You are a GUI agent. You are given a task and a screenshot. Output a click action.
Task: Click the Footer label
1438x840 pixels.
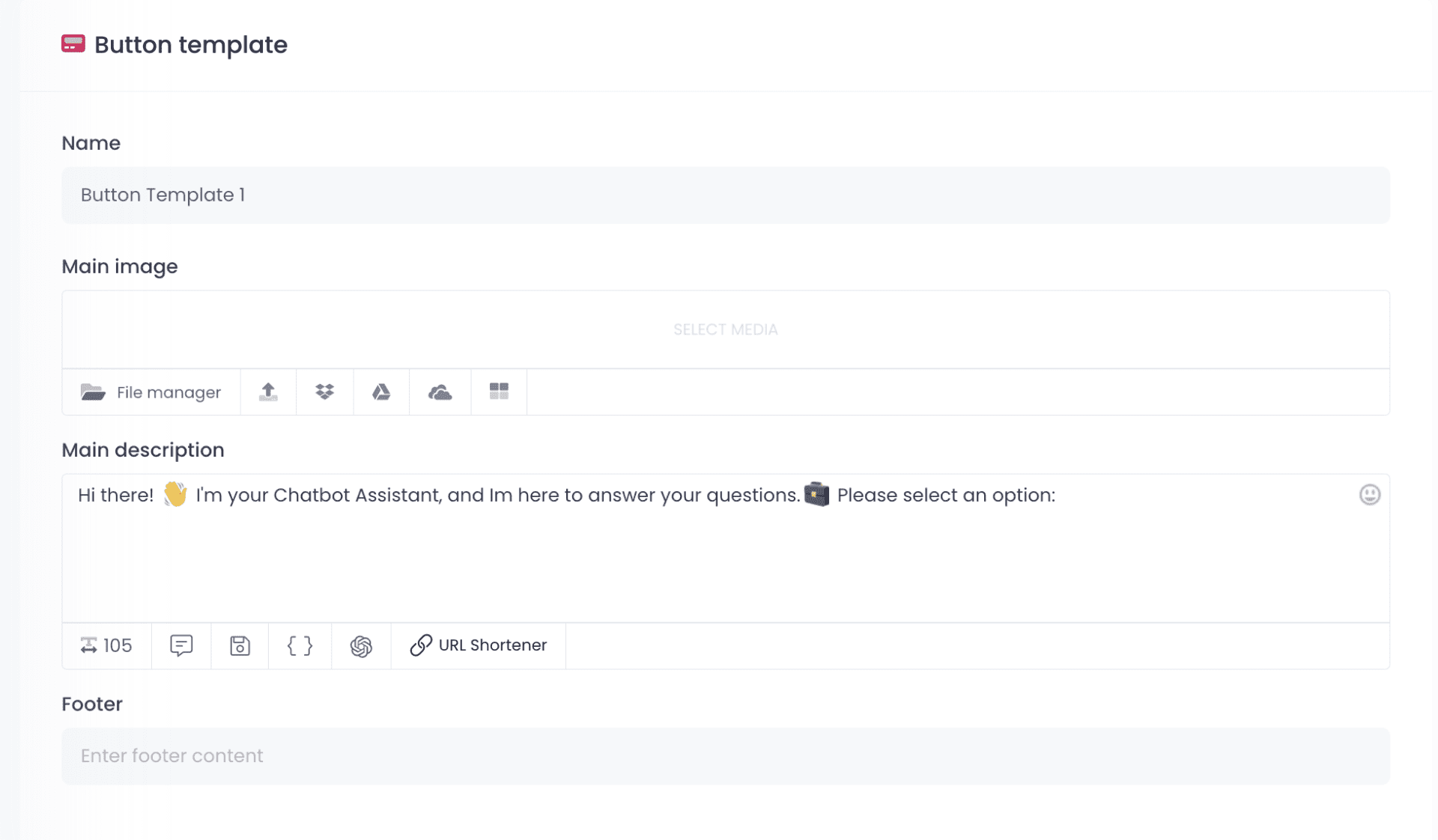(92, 704)
